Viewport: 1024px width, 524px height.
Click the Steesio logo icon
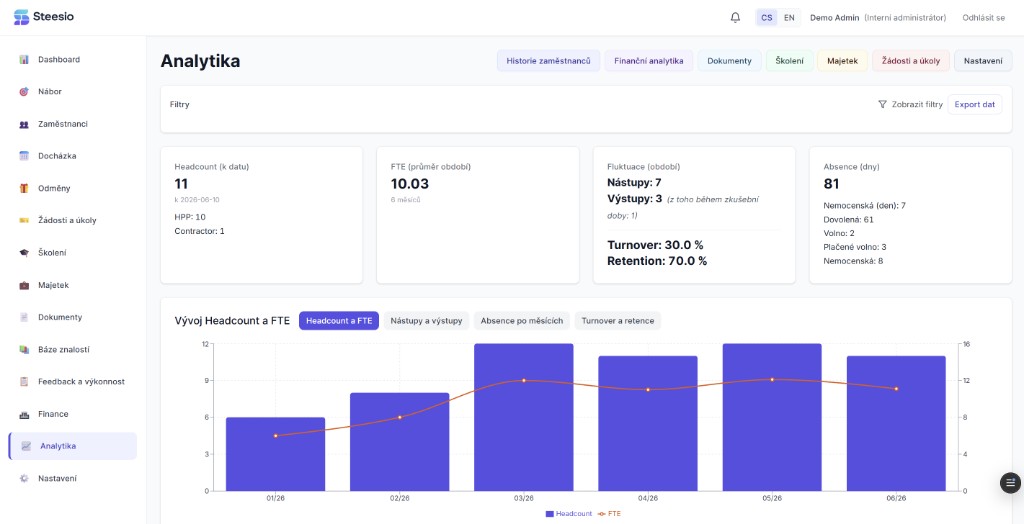21,17
